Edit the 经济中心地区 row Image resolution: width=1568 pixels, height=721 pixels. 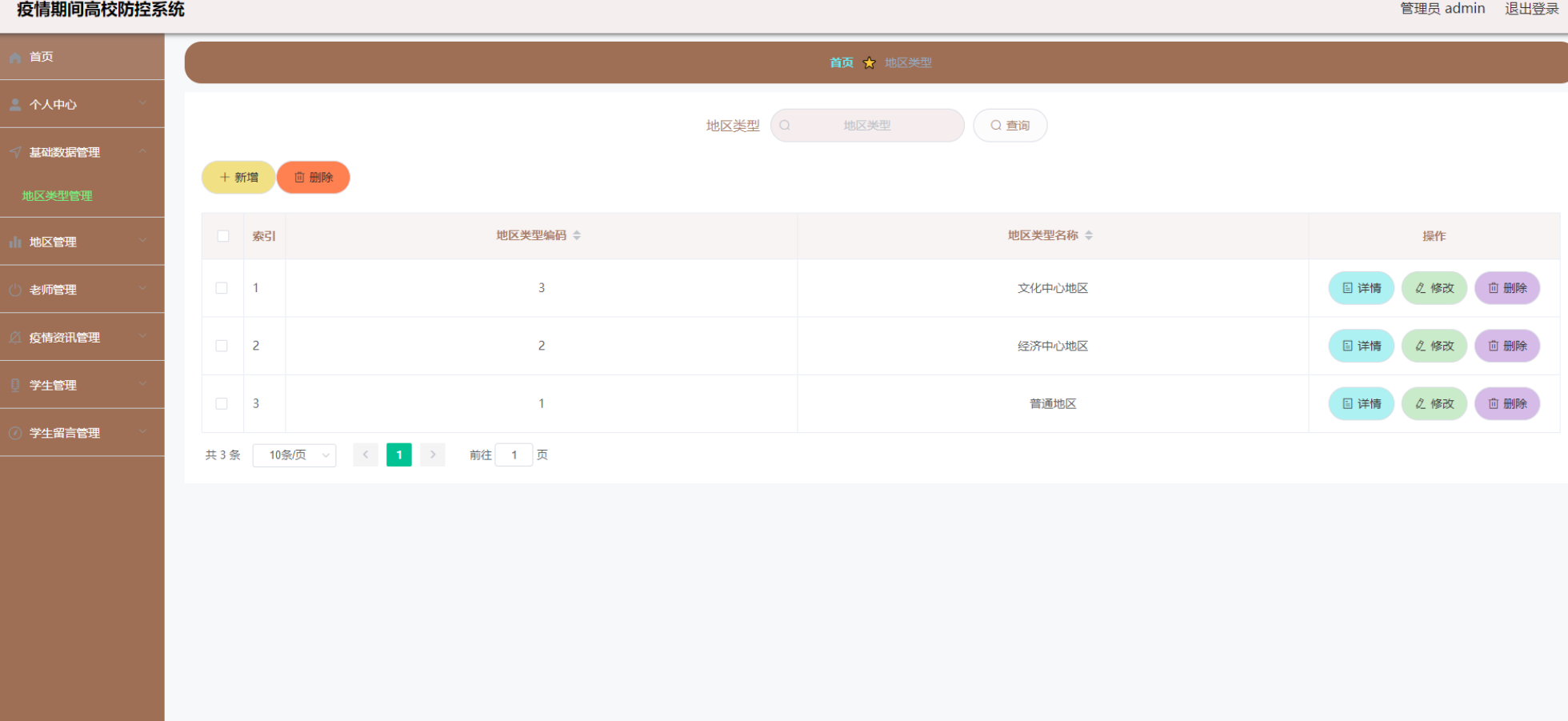click(x=1434, y=346)
